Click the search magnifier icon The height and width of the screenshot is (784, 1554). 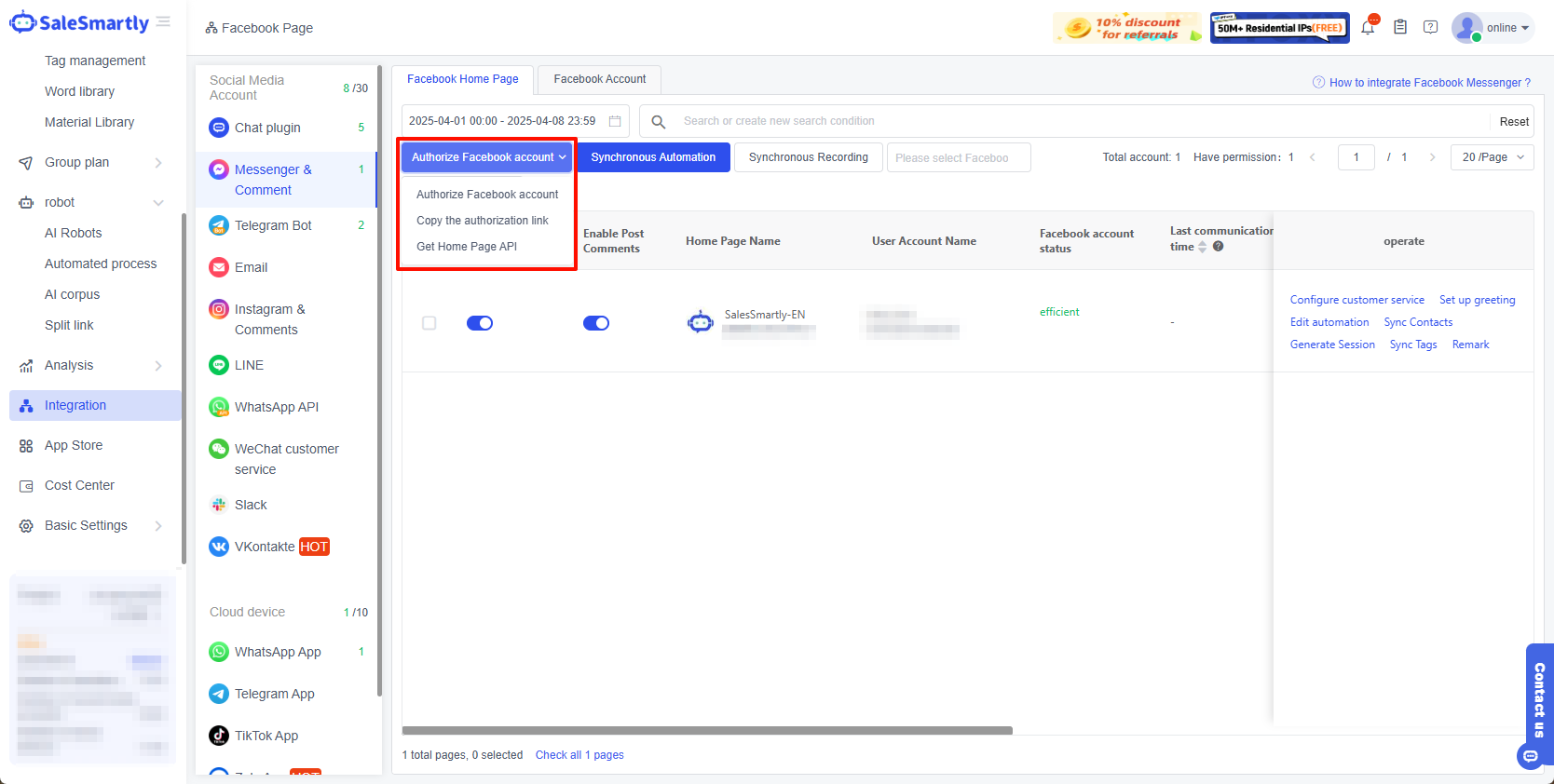coord(658,121)
